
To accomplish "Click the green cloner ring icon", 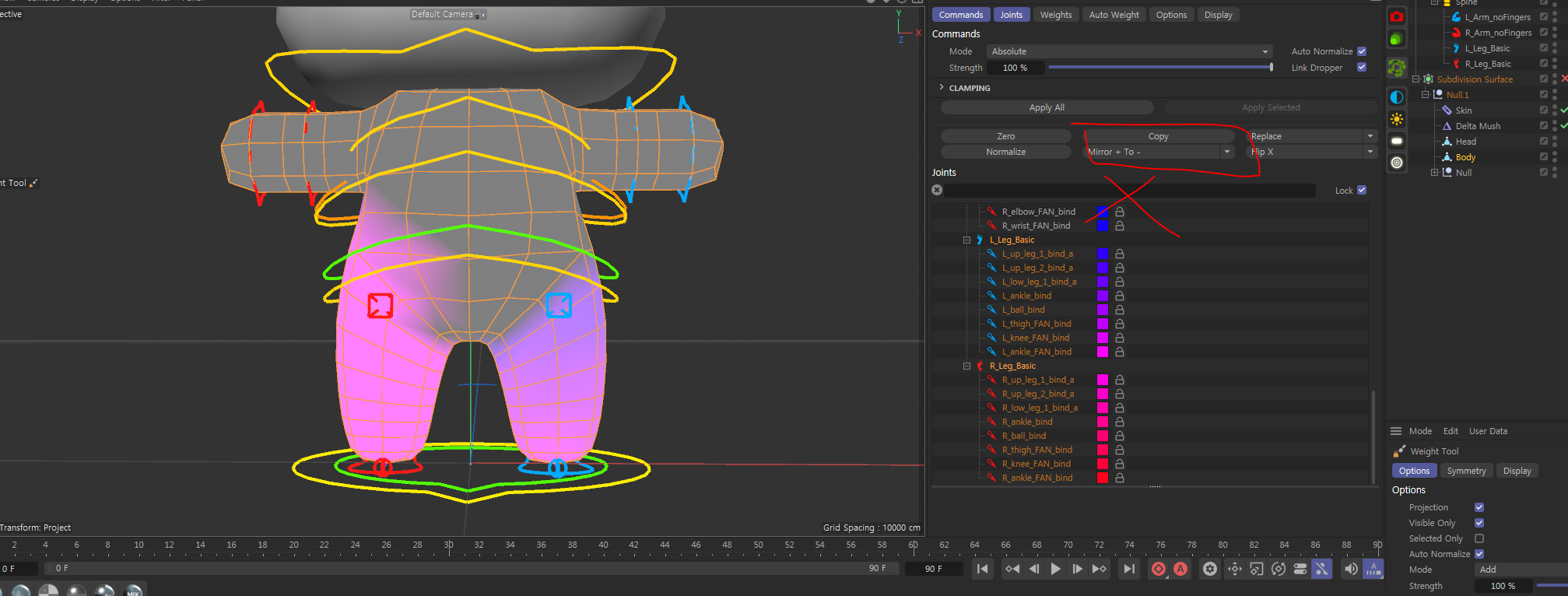I will click(x=1397, y=68).
